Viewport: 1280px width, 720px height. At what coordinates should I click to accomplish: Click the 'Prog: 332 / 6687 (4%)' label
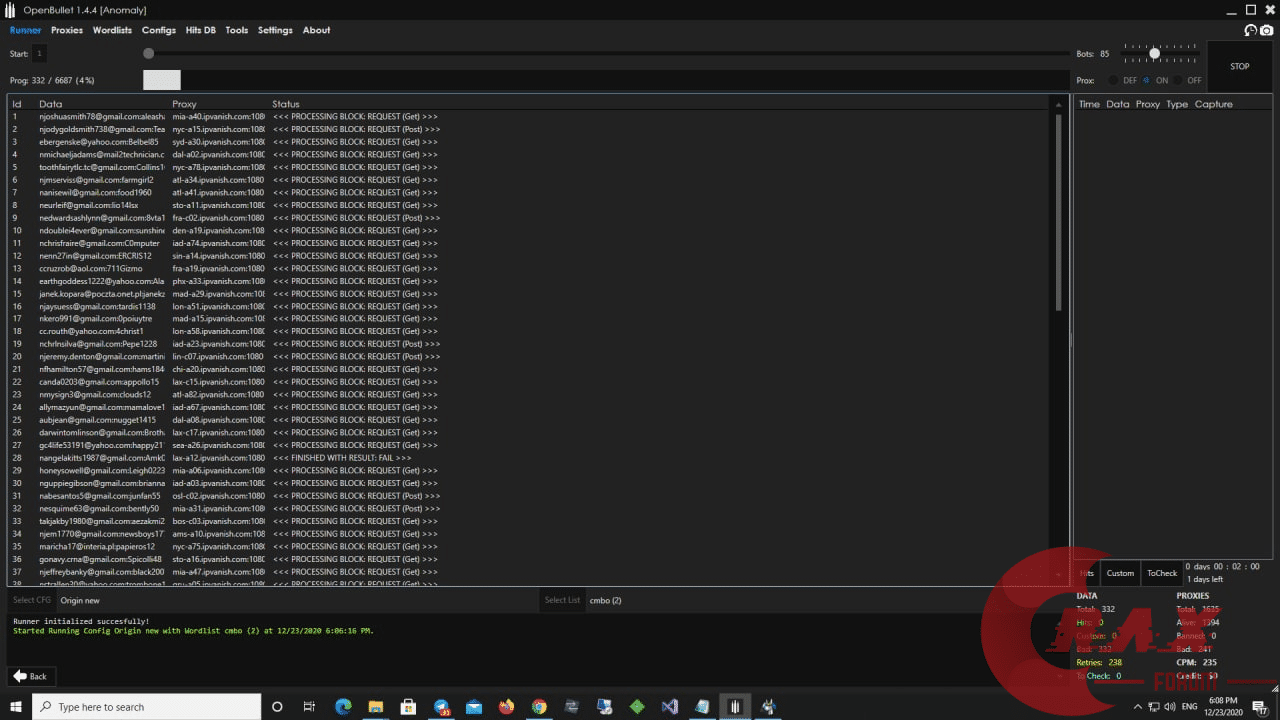(x=52, y=80)
